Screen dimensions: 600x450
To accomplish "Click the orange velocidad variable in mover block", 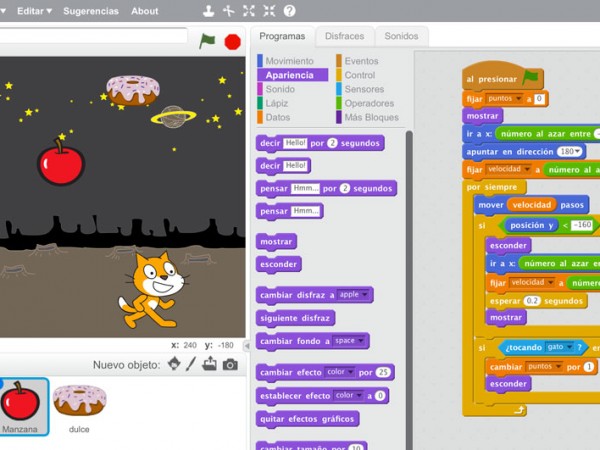I will point(532,205).
